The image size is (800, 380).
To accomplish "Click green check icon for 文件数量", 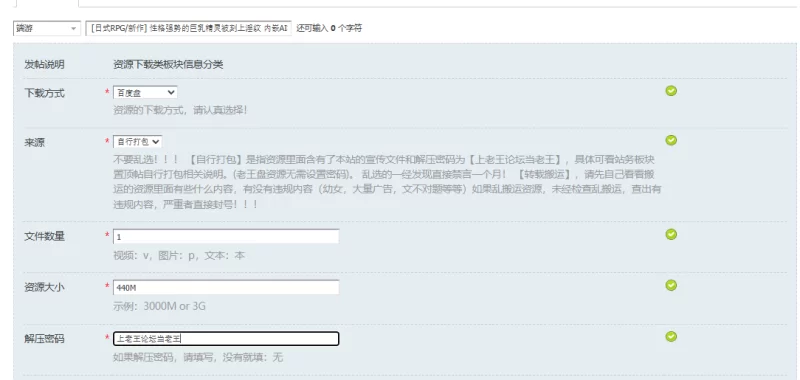I will [671, 234].
